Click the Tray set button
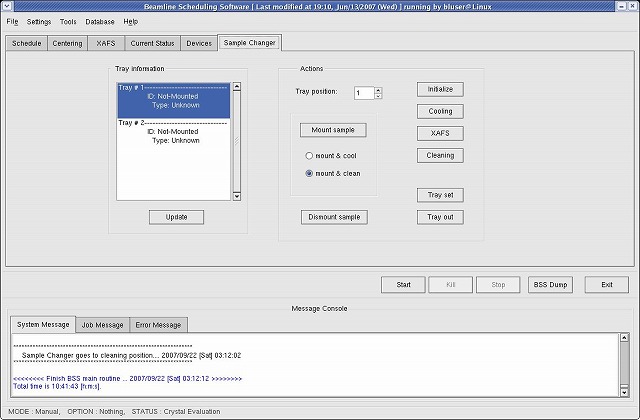 (x=440, y=195)
